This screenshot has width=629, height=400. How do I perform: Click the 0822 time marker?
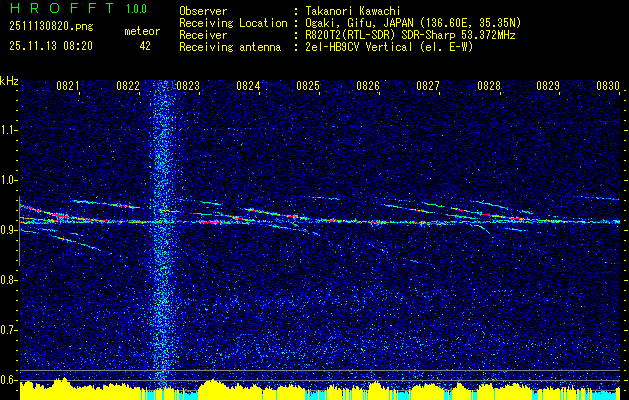click(128, 85)
